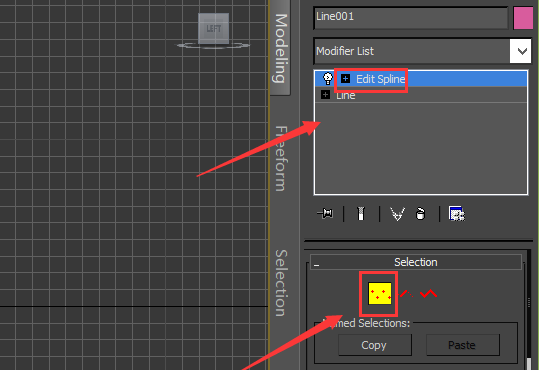Click Make Unique icon

pyautogui.click(x=397, y=214)
